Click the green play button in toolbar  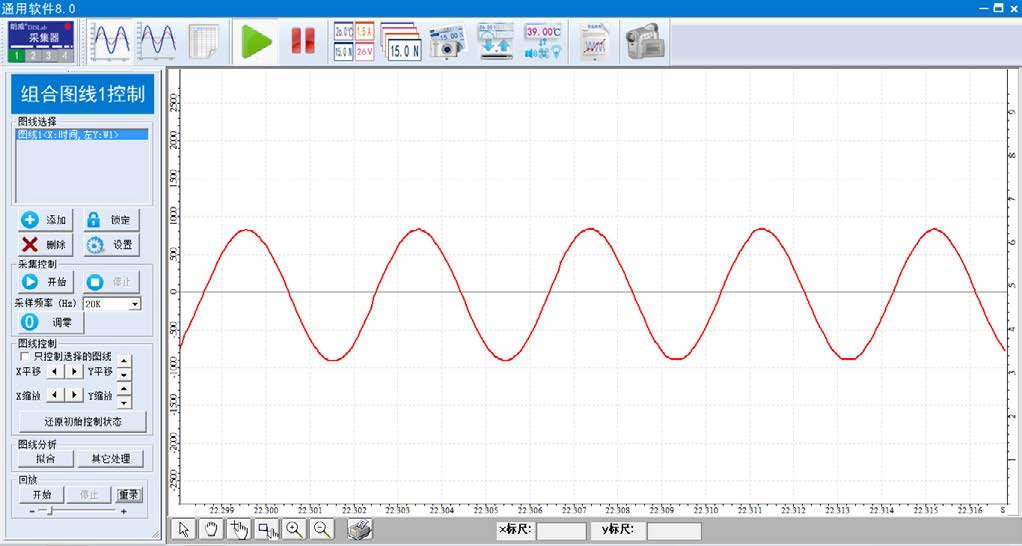click(x=257, y=41)
